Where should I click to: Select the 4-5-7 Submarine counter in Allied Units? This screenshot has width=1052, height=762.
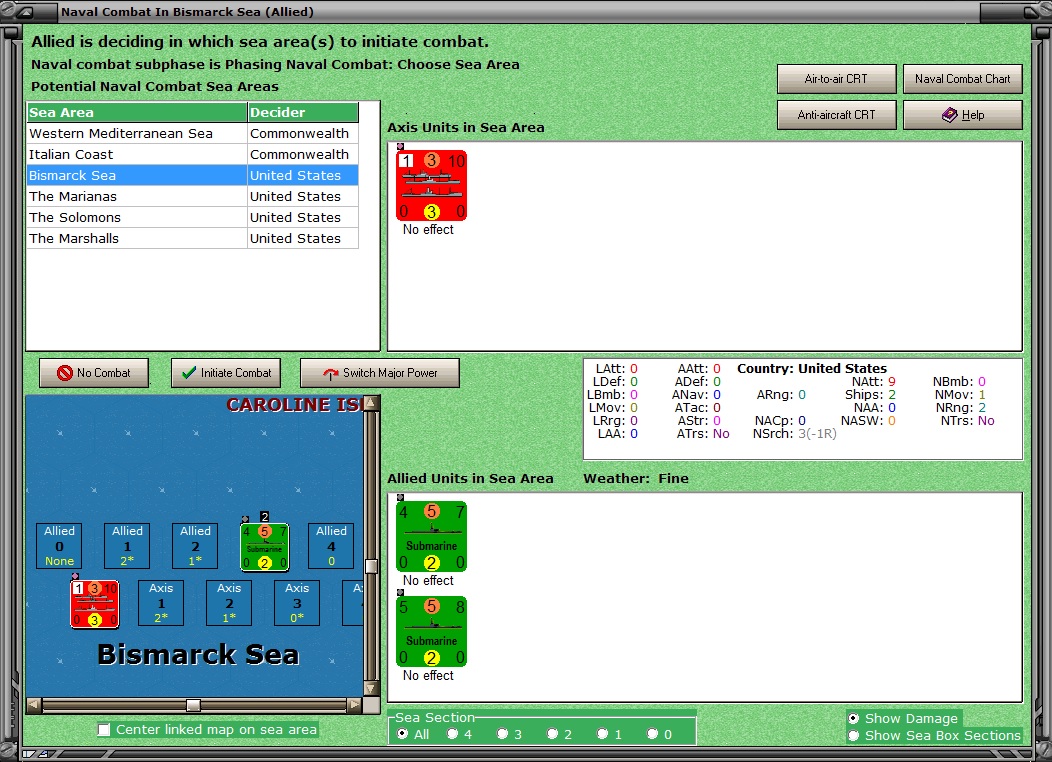pos(431,537)
